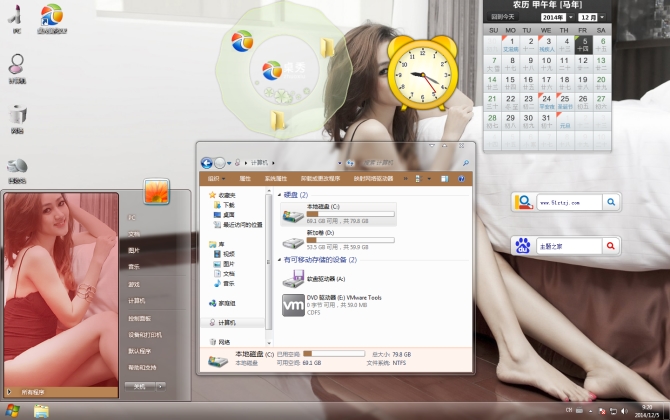Select the 新加卷 (D:) drive icon
Image resolution: width=670 pixels, height=420 pixels.
coord(293,242)
